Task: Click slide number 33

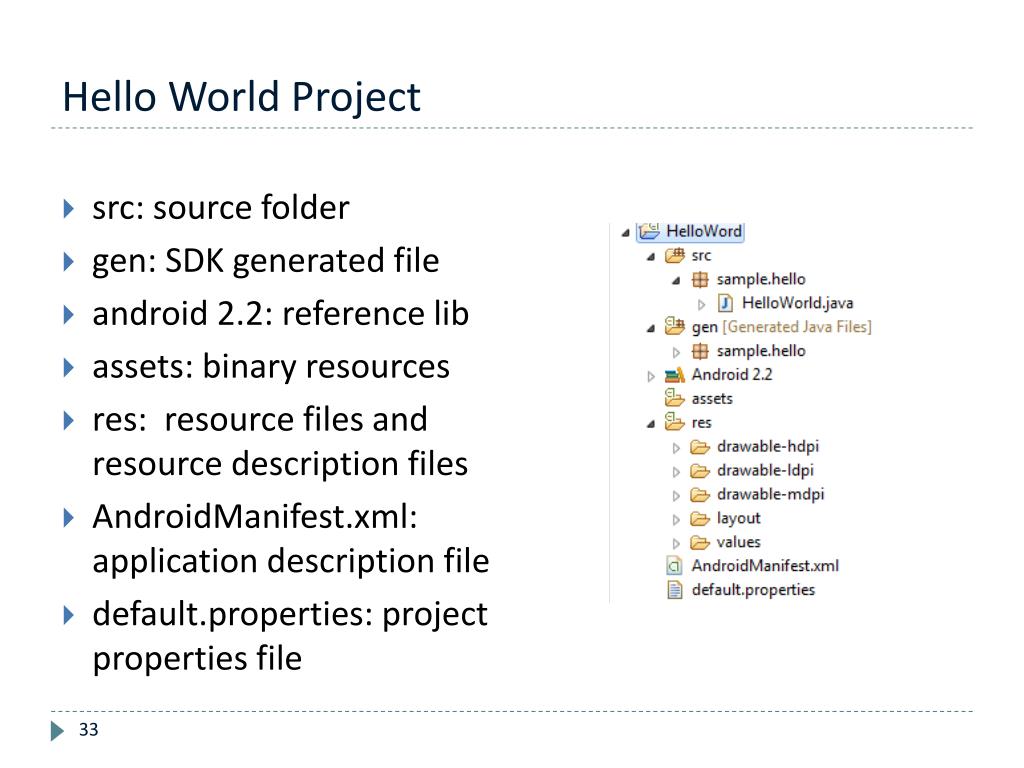Action: coord(88,729)
